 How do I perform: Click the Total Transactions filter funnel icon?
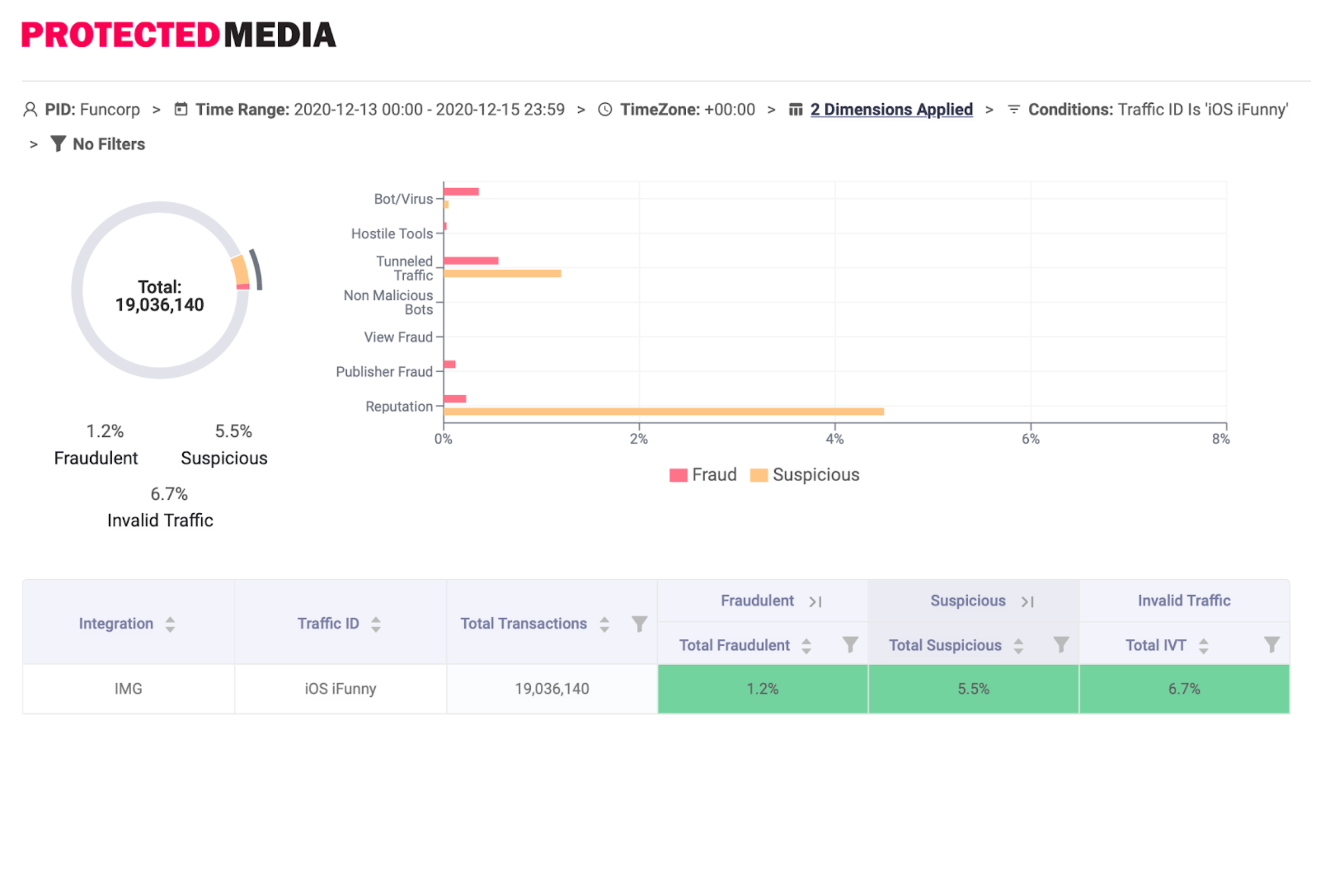(639, 624)
